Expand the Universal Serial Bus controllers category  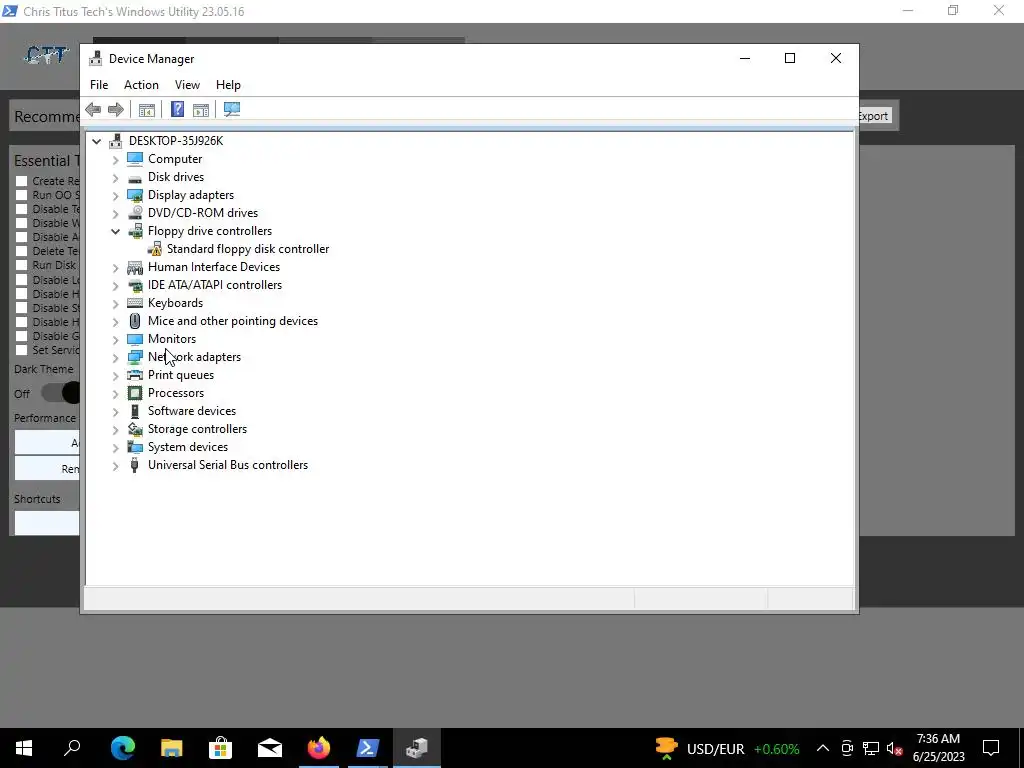116,466
